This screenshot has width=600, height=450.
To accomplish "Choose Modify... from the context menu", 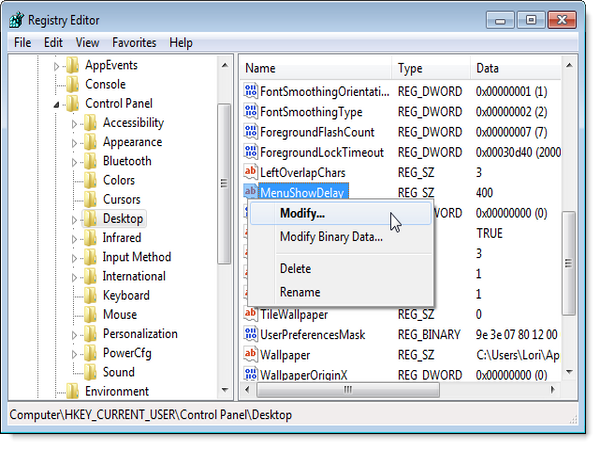I will coord(302,213).
